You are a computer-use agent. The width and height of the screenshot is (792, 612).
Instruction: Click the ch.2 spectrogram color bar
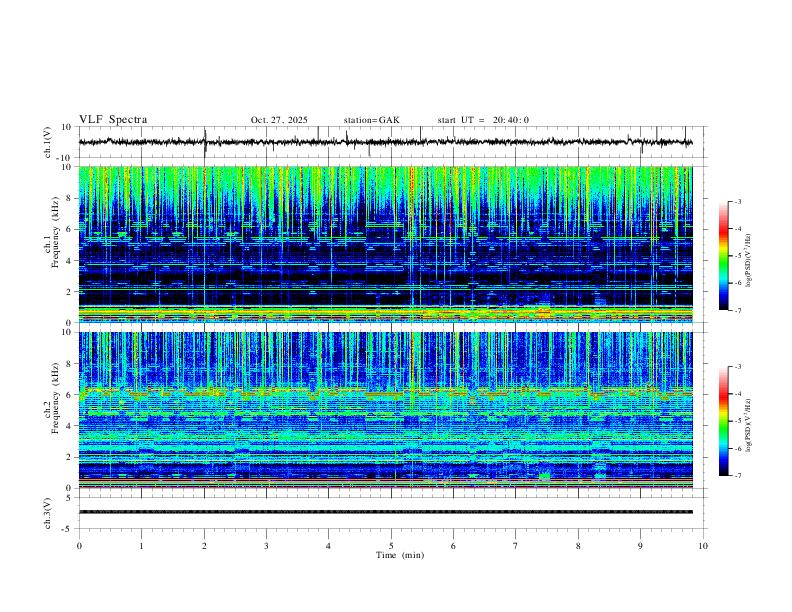tap(724, 421)
